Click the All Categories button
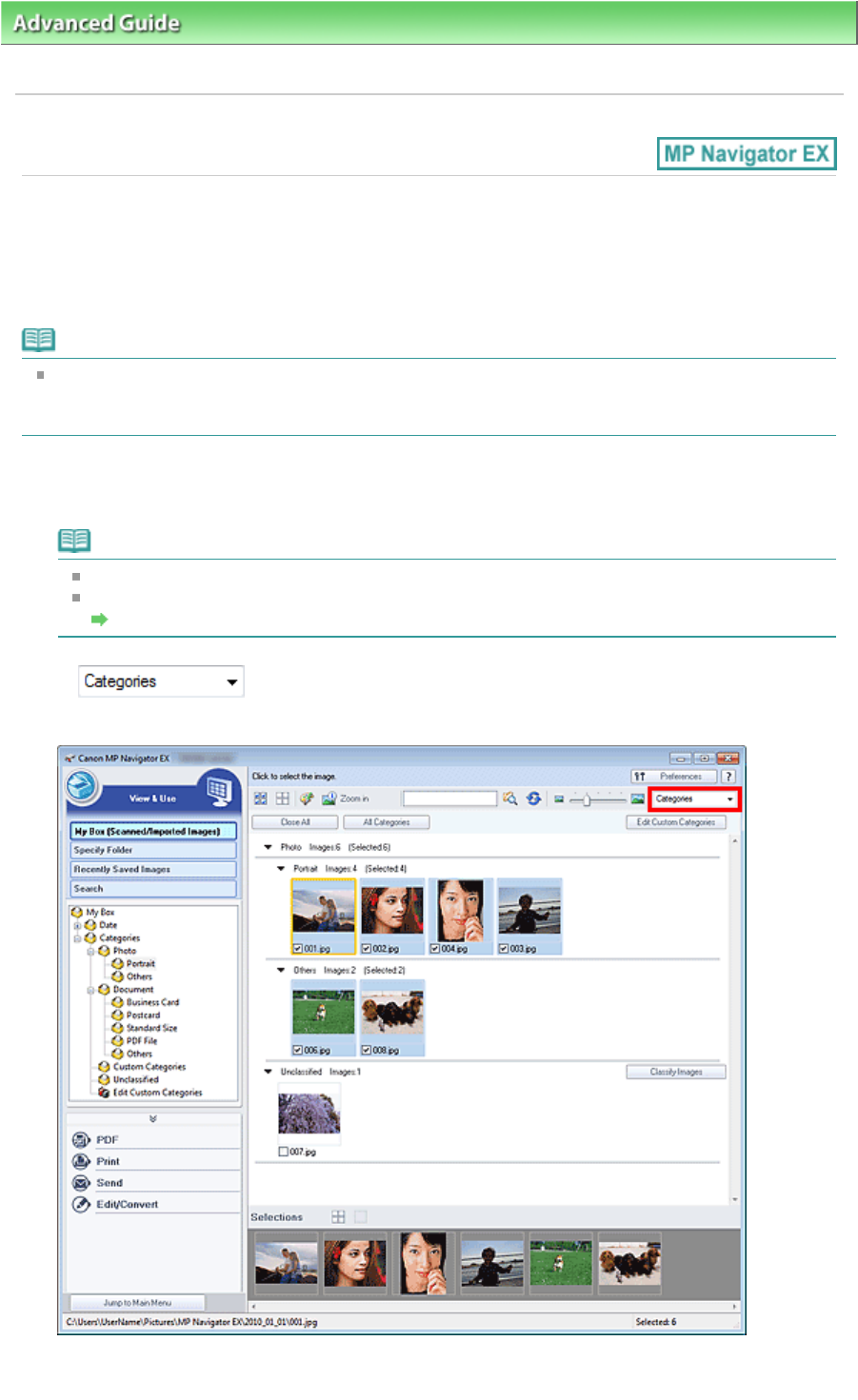Image resolution: width=858 pixels, height=1400 pixels. 387,822
